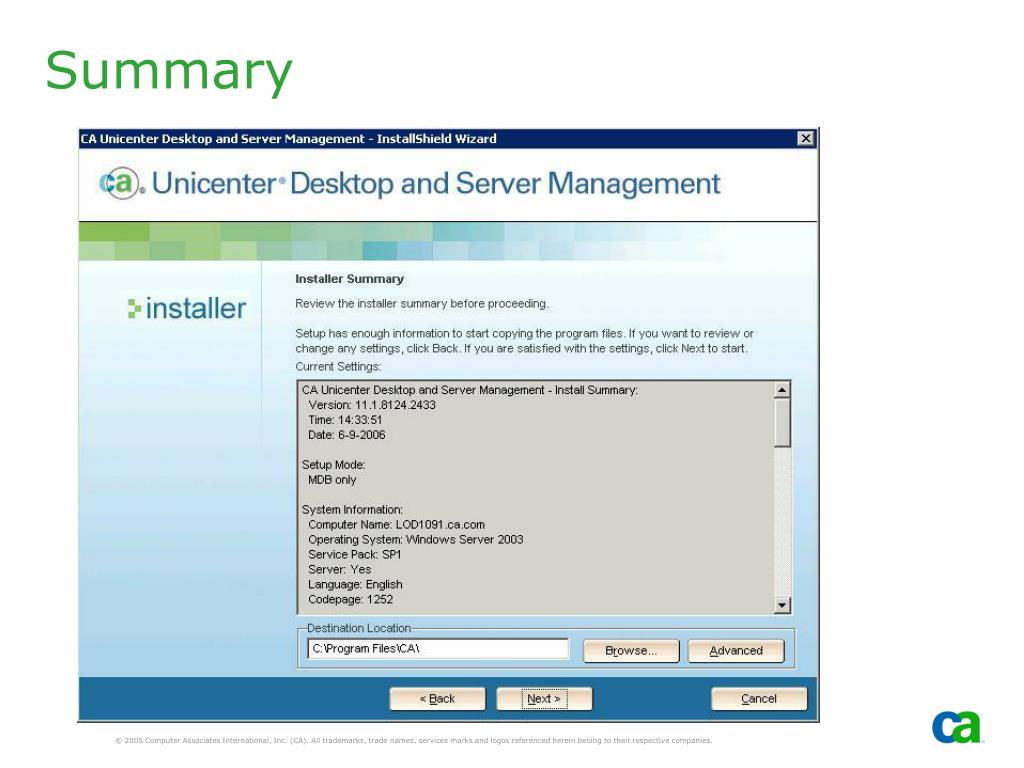Click the Destination Location path field
1024x768 pixels.
(438, 648)
